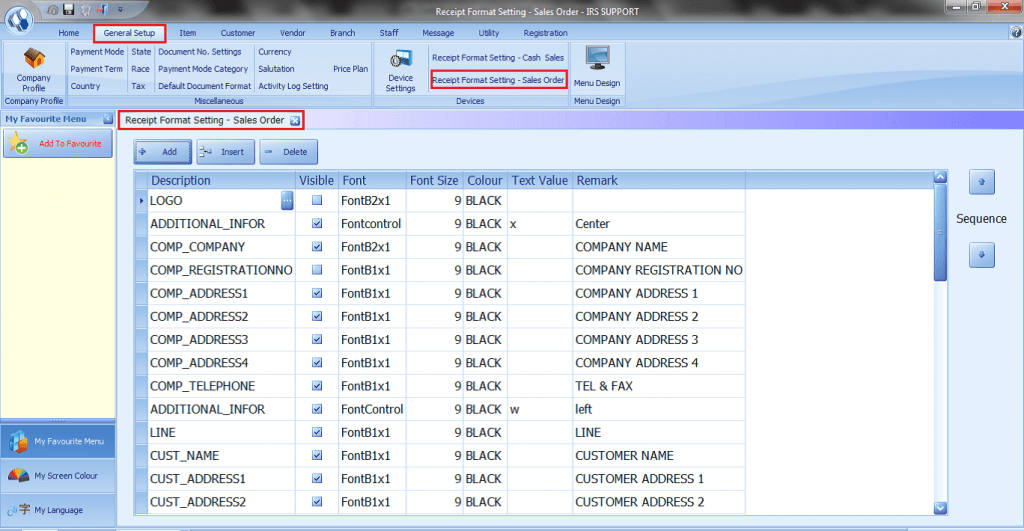The height and width of the screenshot is (531, 1024).
Task: Open Payment Mode setup
Action: (97, 52)
